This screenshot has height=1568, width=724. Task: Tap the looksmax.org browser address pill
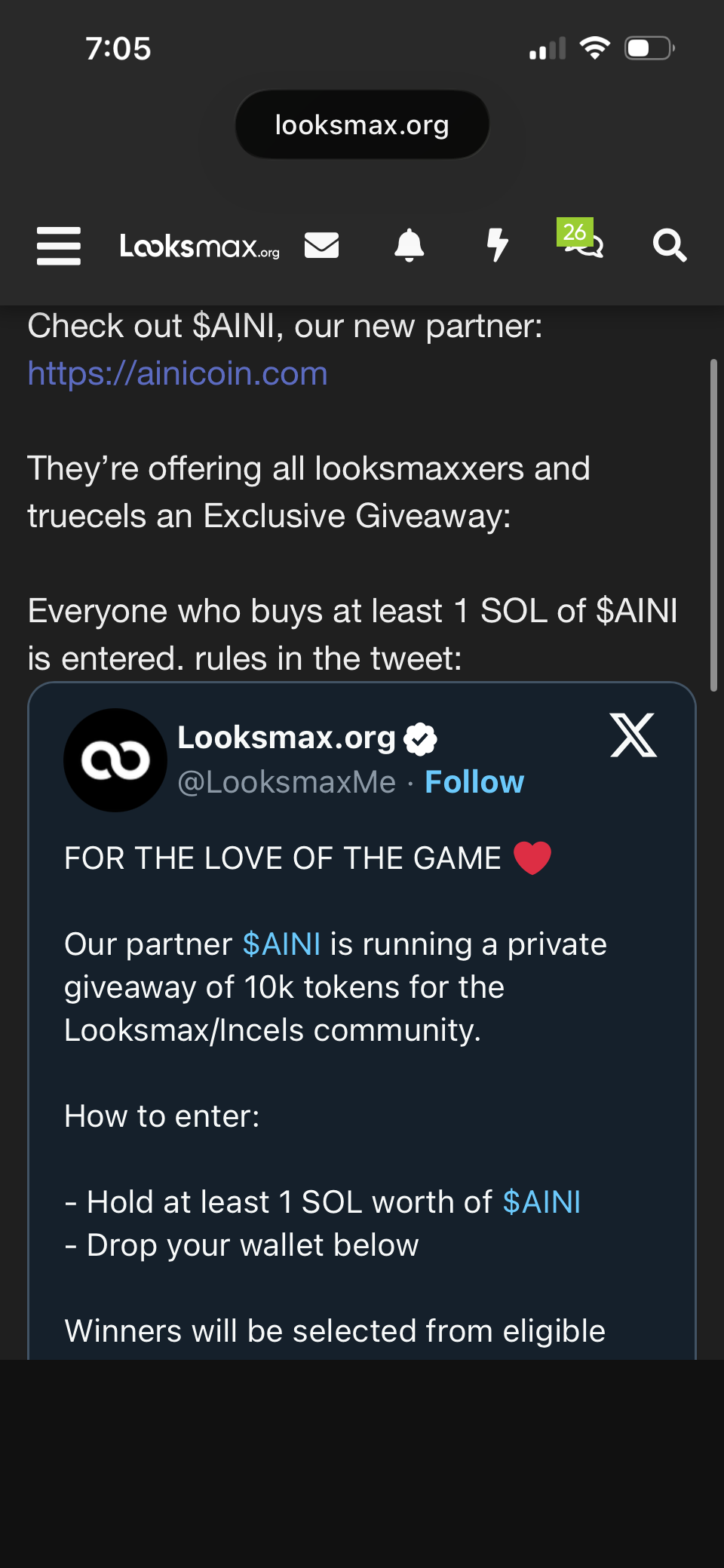coord(362,124)
